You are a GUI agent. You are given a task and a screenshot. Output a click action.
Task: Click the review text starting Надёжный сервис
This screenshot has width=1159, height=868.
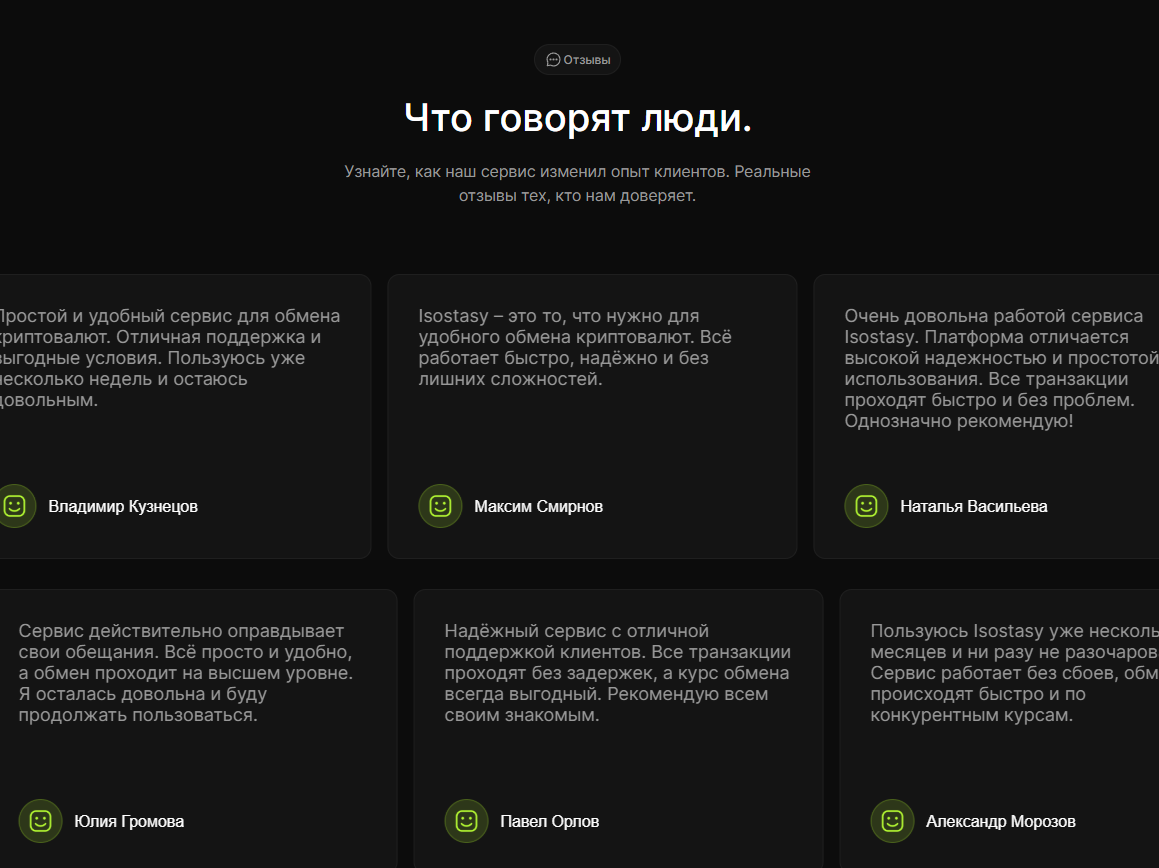point(618,673)
